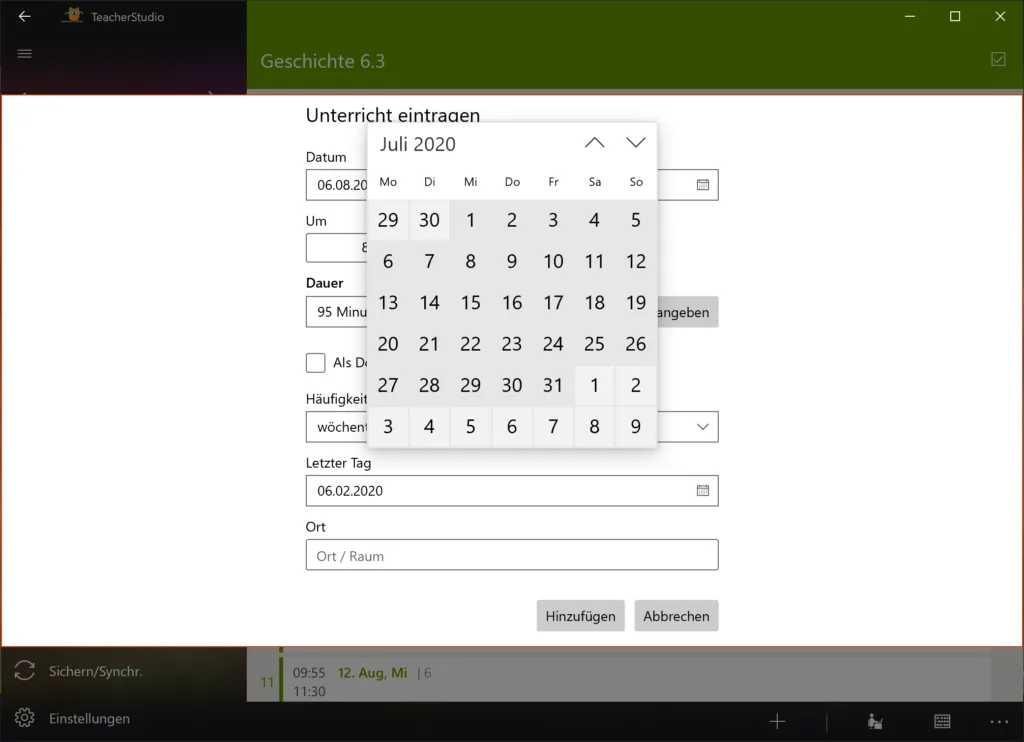Select day 22 in the calendar
This screenshot has height=742, width=1024.
coord(470,344)
